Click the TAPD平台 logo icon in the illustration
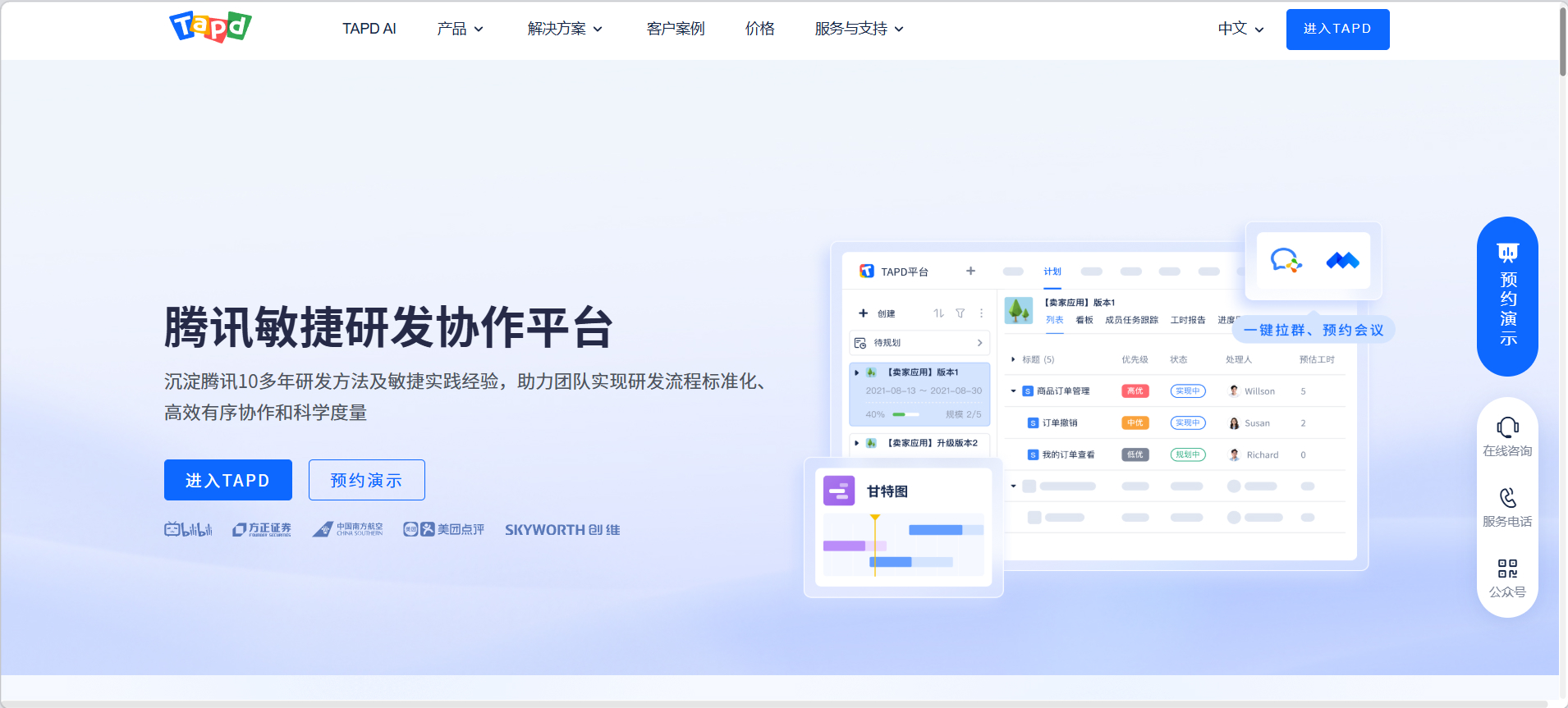 point(866,271)
